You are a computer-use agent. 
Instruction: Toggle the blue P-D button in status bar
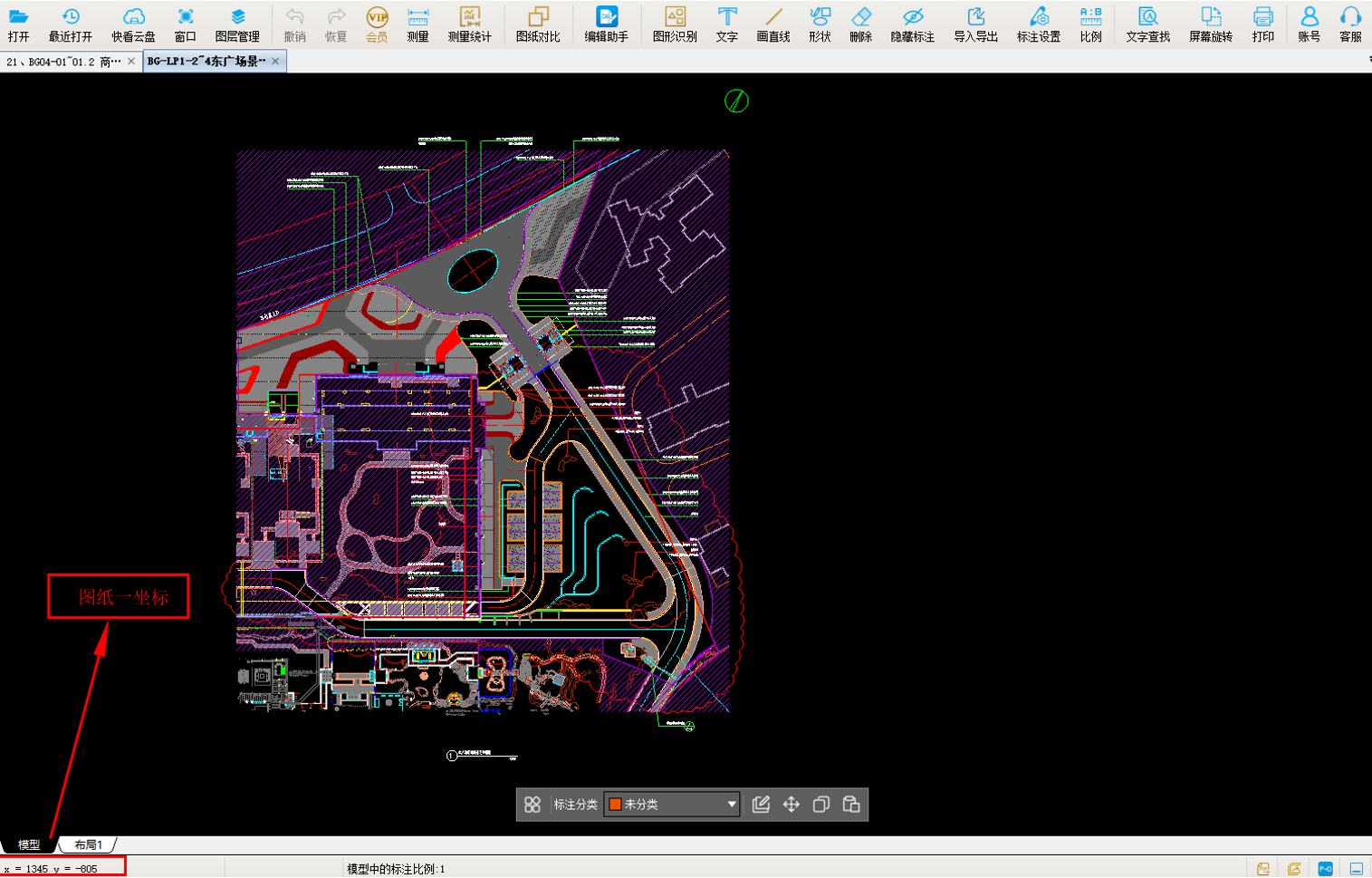click(x=1325, y=868)
